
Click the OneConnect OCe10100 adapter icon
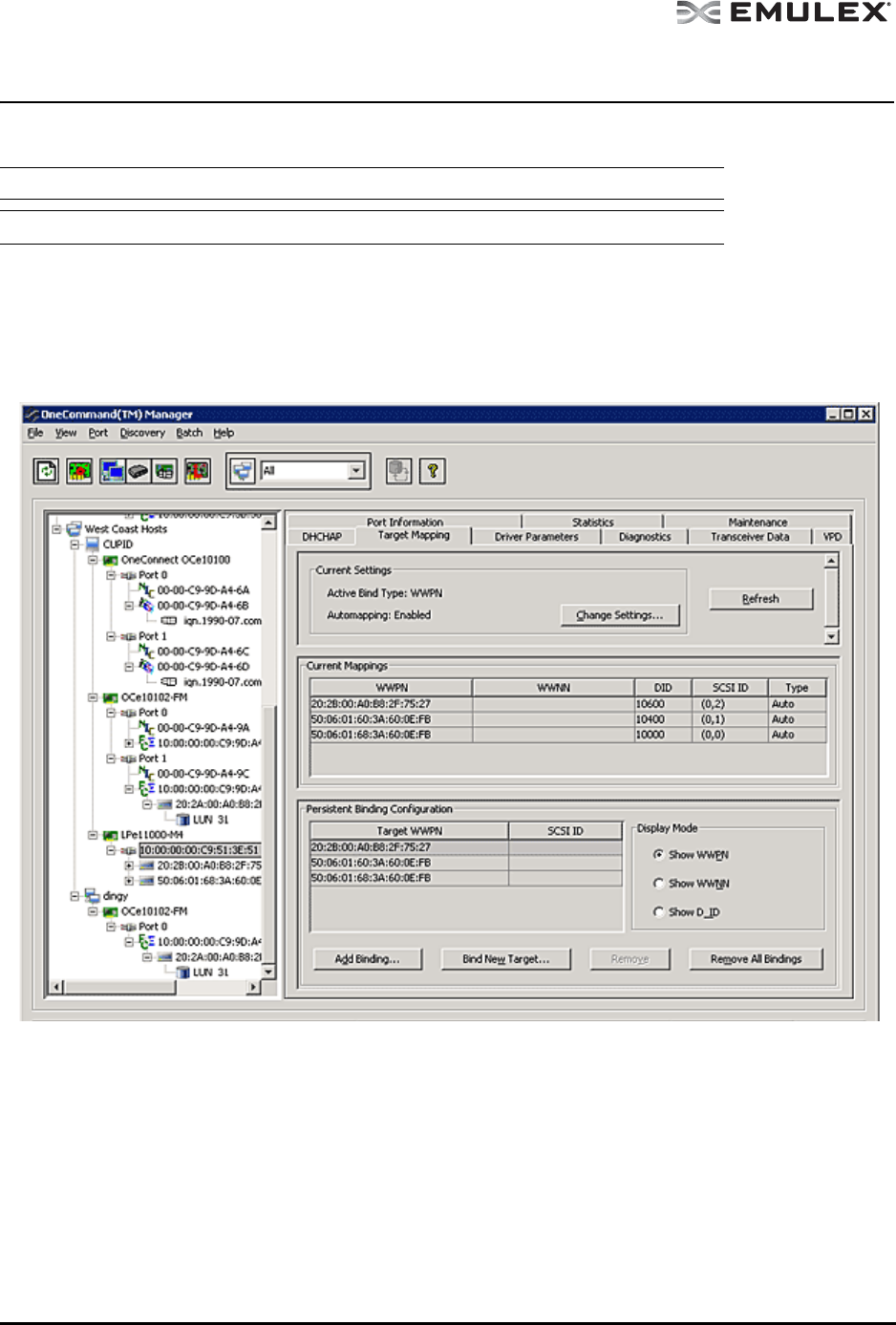(111, 560)
